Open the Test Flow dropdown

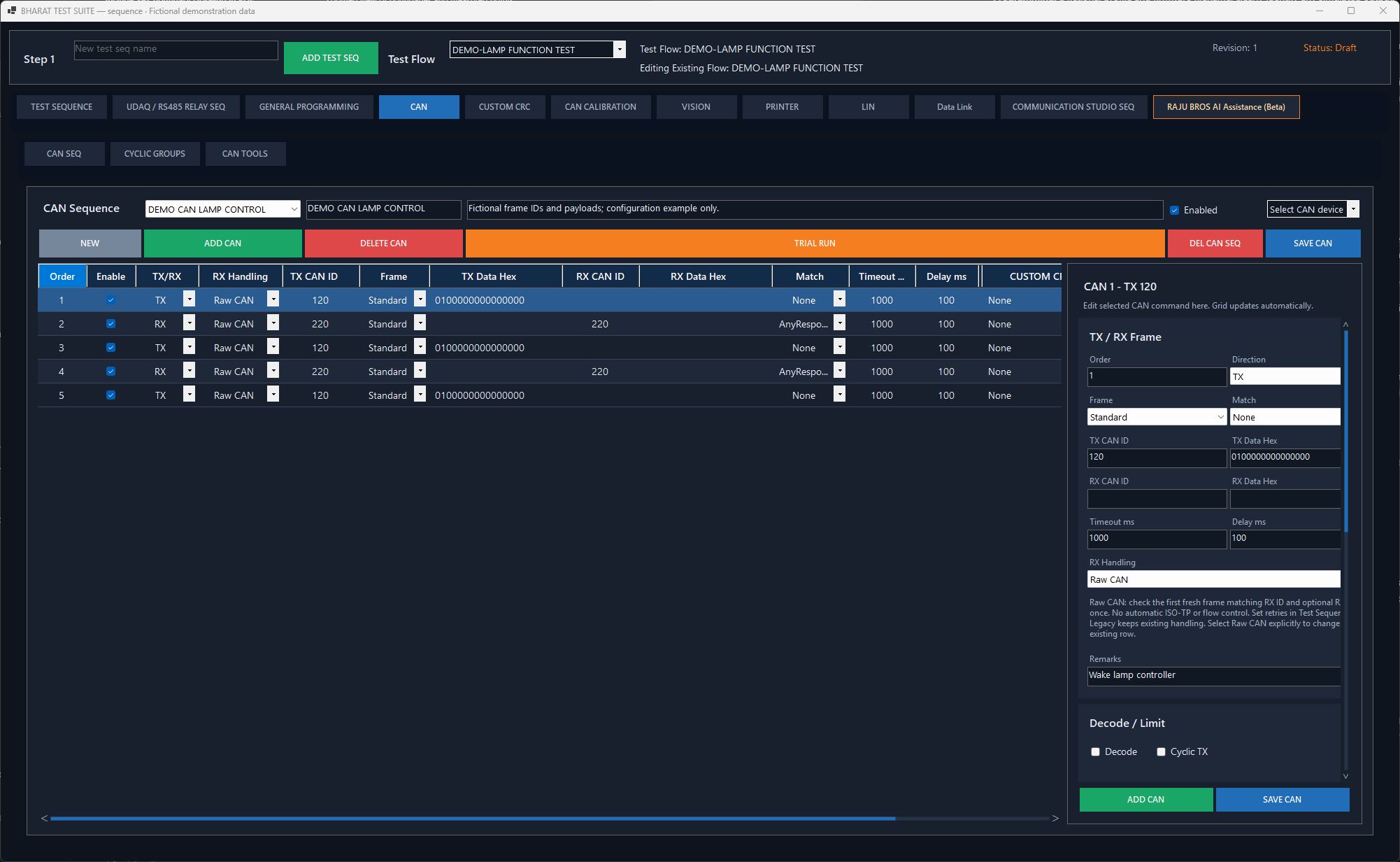click(x=619, y=50)
